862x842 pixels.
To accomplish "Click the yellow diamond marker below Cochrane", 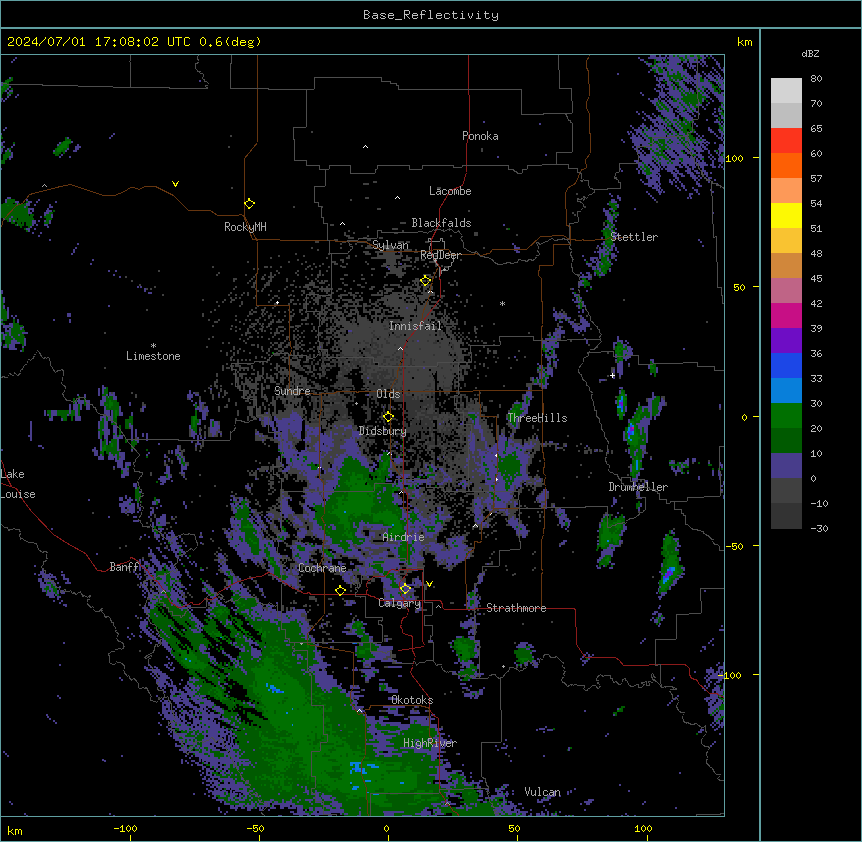I will (x=340, y=590).
